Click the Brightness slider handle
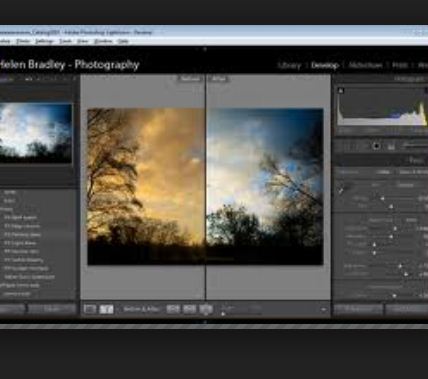Screen dimensions: 428x379 [400, 266]
